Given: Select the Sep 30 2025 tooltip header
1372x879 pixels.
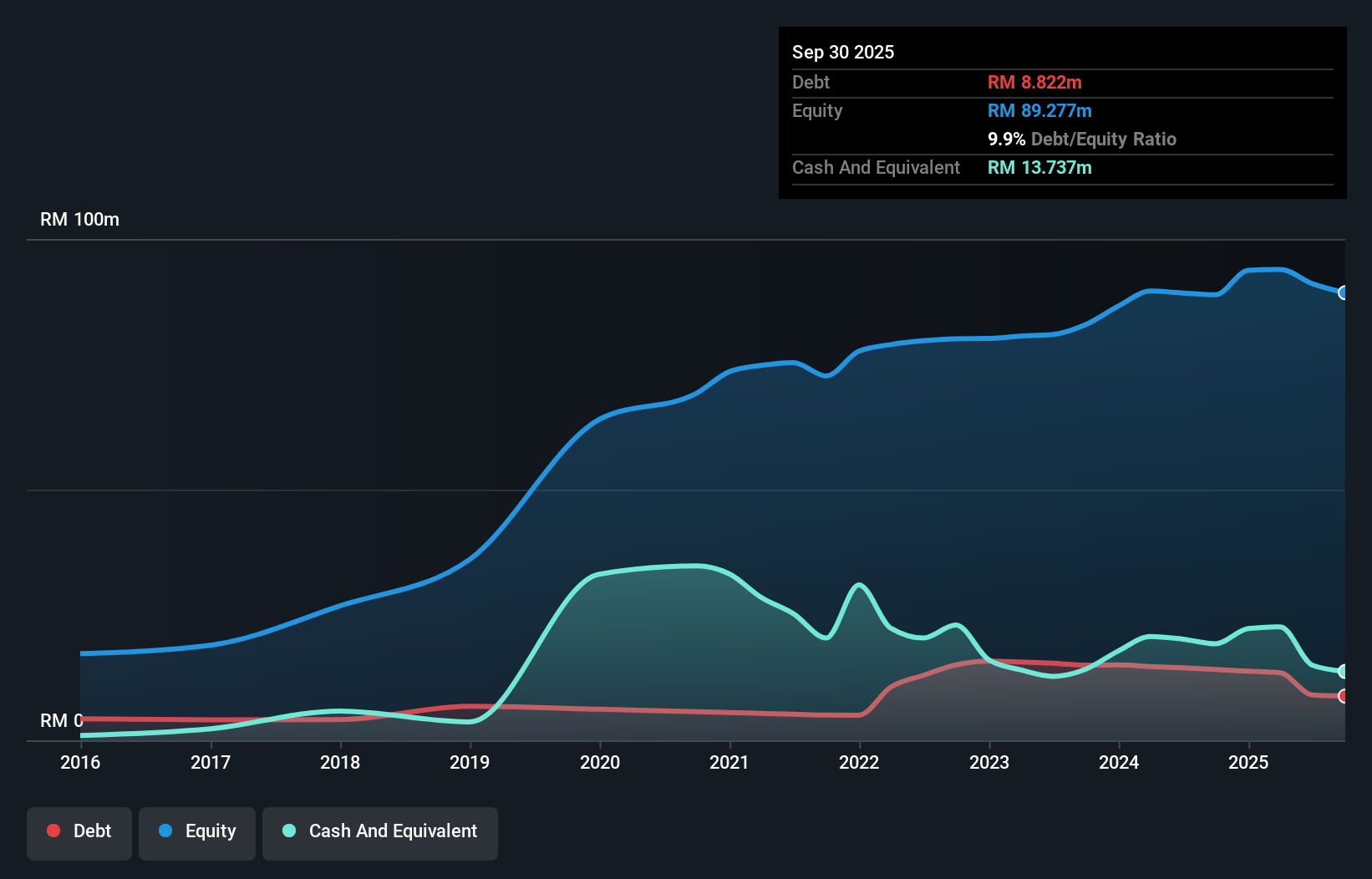Looking at the screenshot, I should tap(843, 52).
